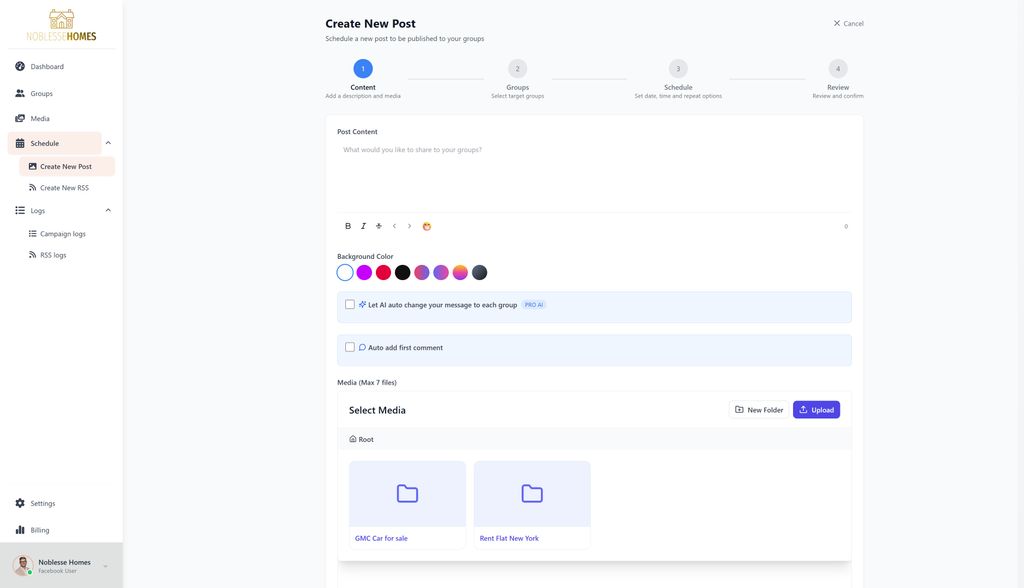Collapse the Schedule section in sidebar
This screenshot has width=1024, height=588.
108,143
